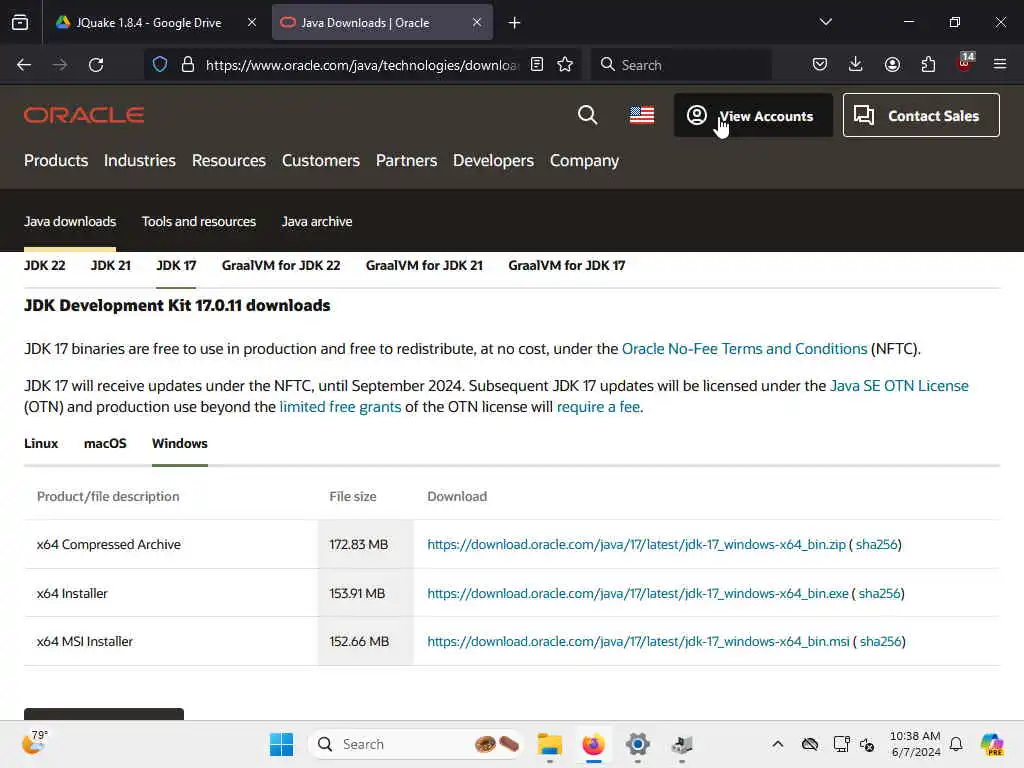
Task: Open GraalVM for JDK 22 tab
Action: (281, 265)
